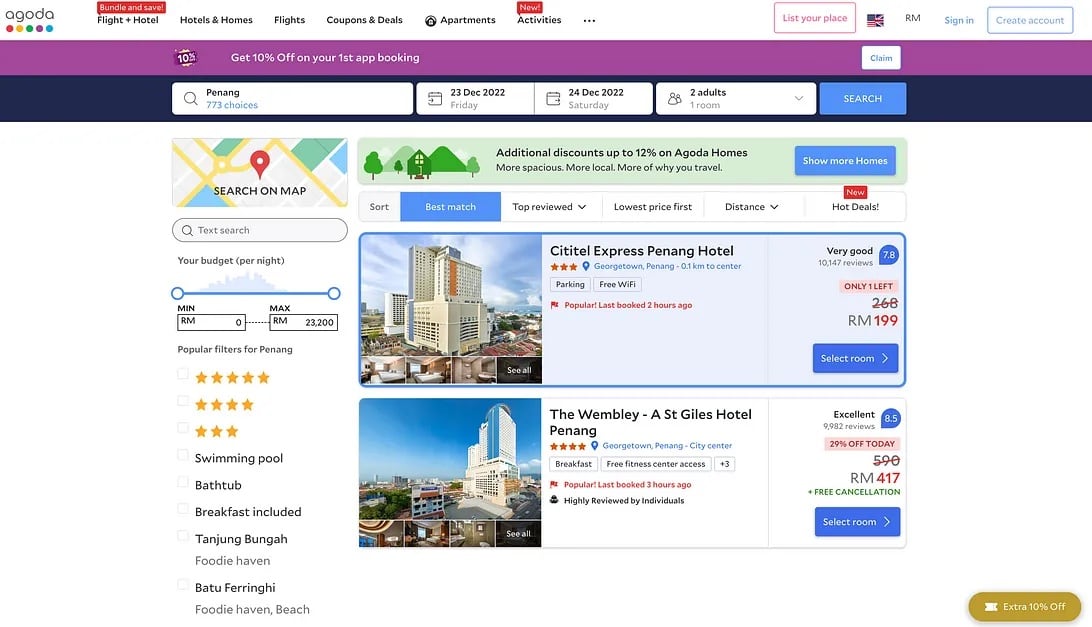Open the more options ellipsis menu
Image resolution: width=1092 pixels, height=627 pixels.
tap(589, 20)
